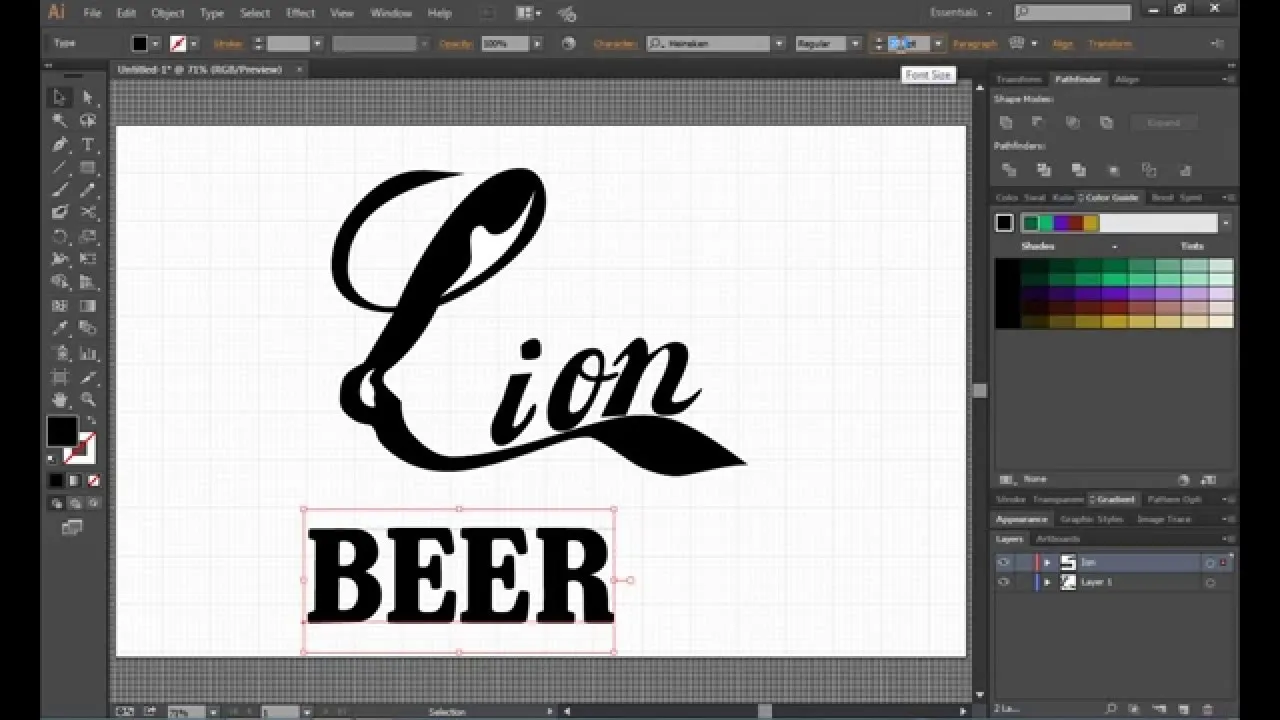Select the Column Graph tool

[x=88, y=353]
